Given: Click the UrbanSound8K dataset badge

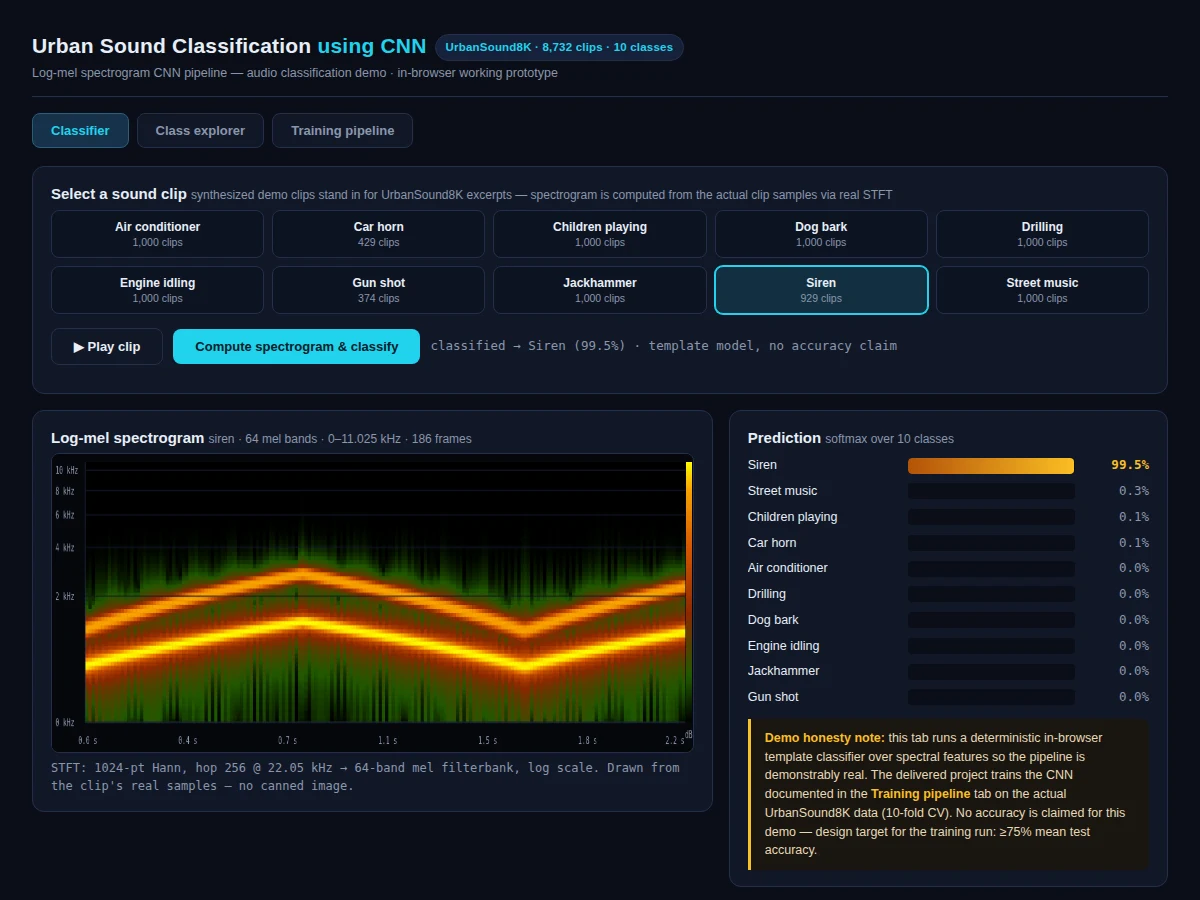Looking at the screenshot, I should pos(559,47).
